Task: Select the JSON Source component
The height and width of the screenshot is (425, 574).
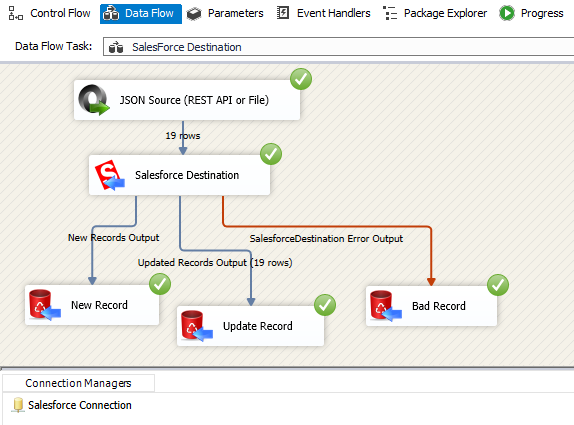Action: [187, 100]
